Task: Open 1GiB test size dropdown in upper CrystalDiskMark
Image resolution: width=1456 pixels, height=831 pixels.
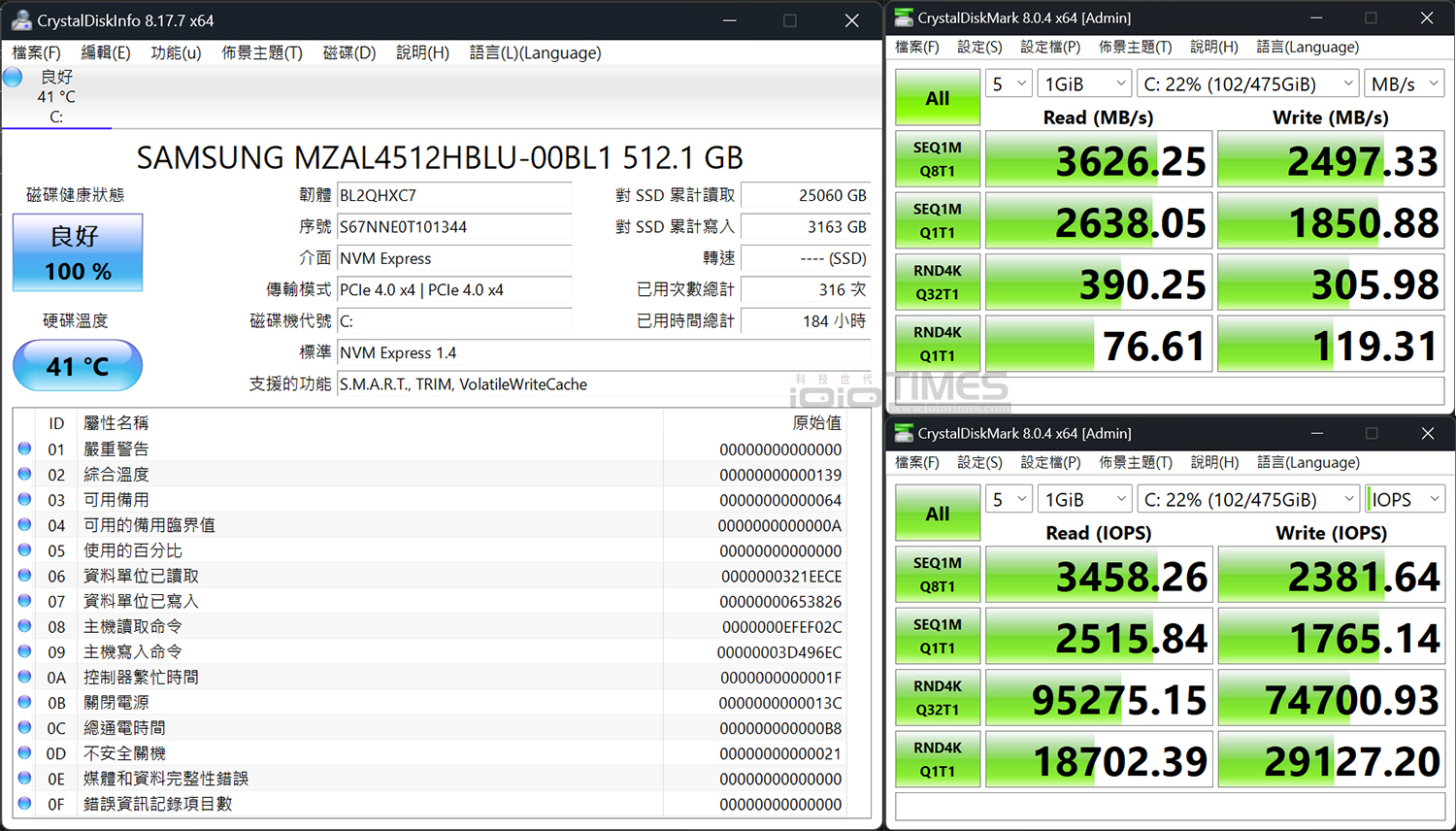Action: tap(1084, 84)
